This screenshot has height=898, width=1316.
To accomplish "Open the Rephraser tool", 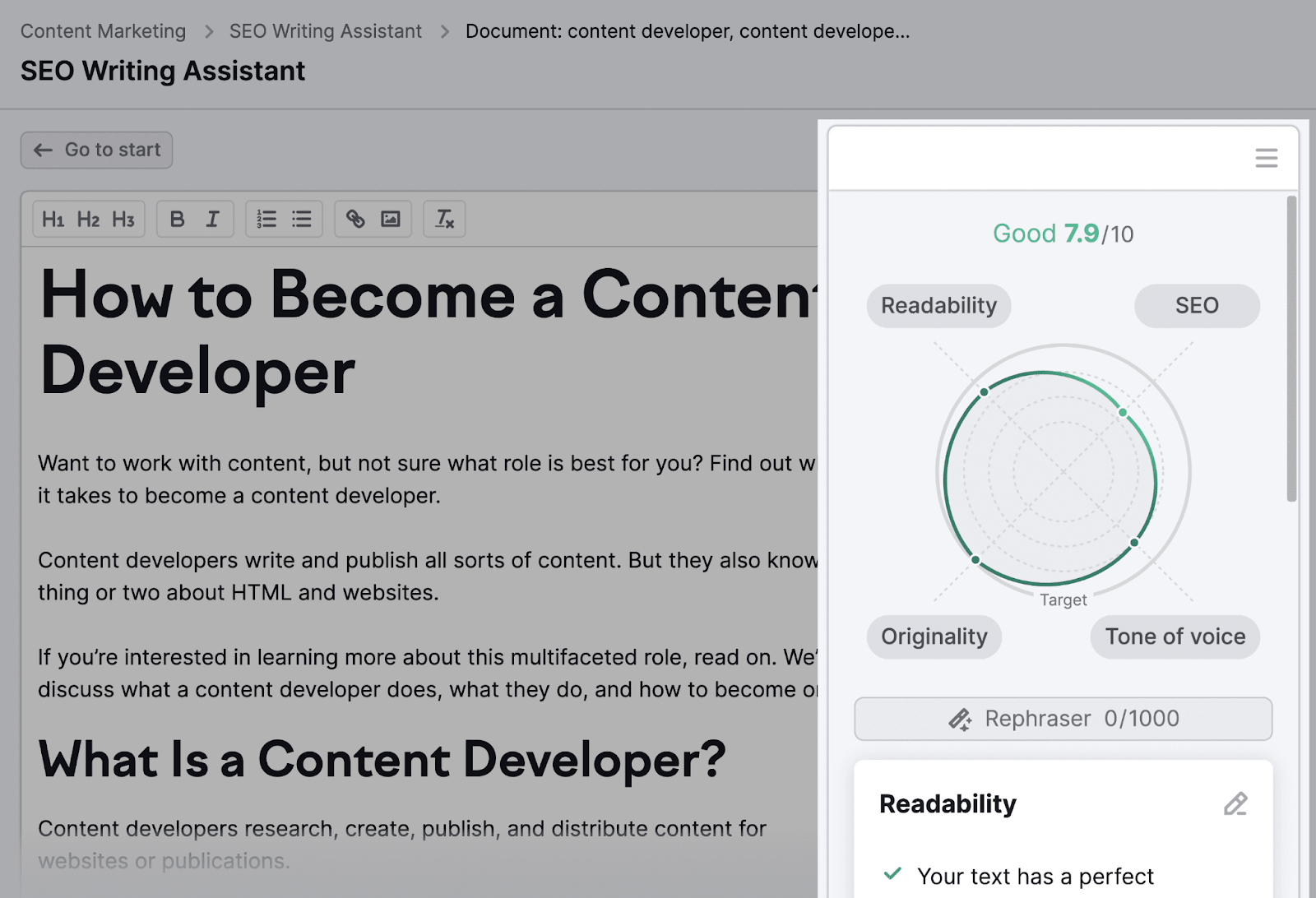I will (x=1063, y=719).
